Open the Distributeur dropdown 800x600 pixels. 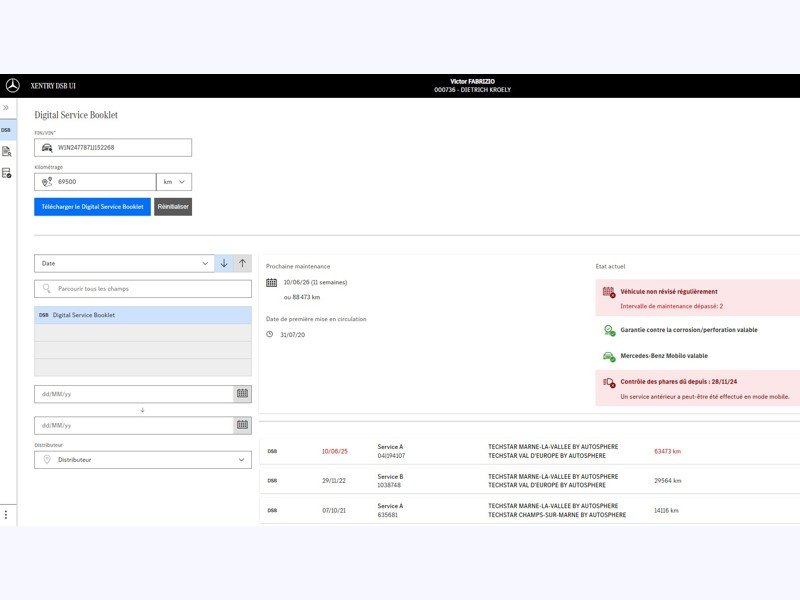click(x=142, y=460)
